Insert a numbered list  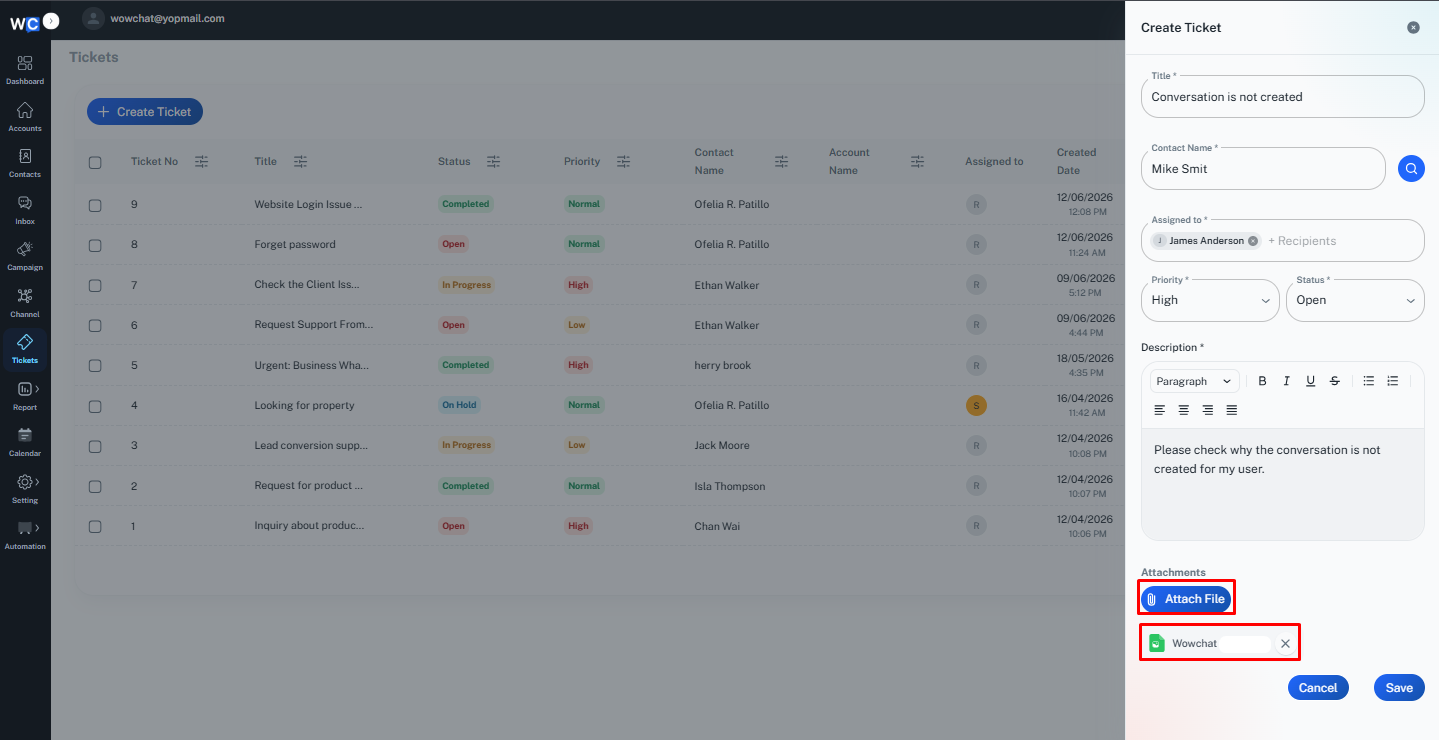1393,381
